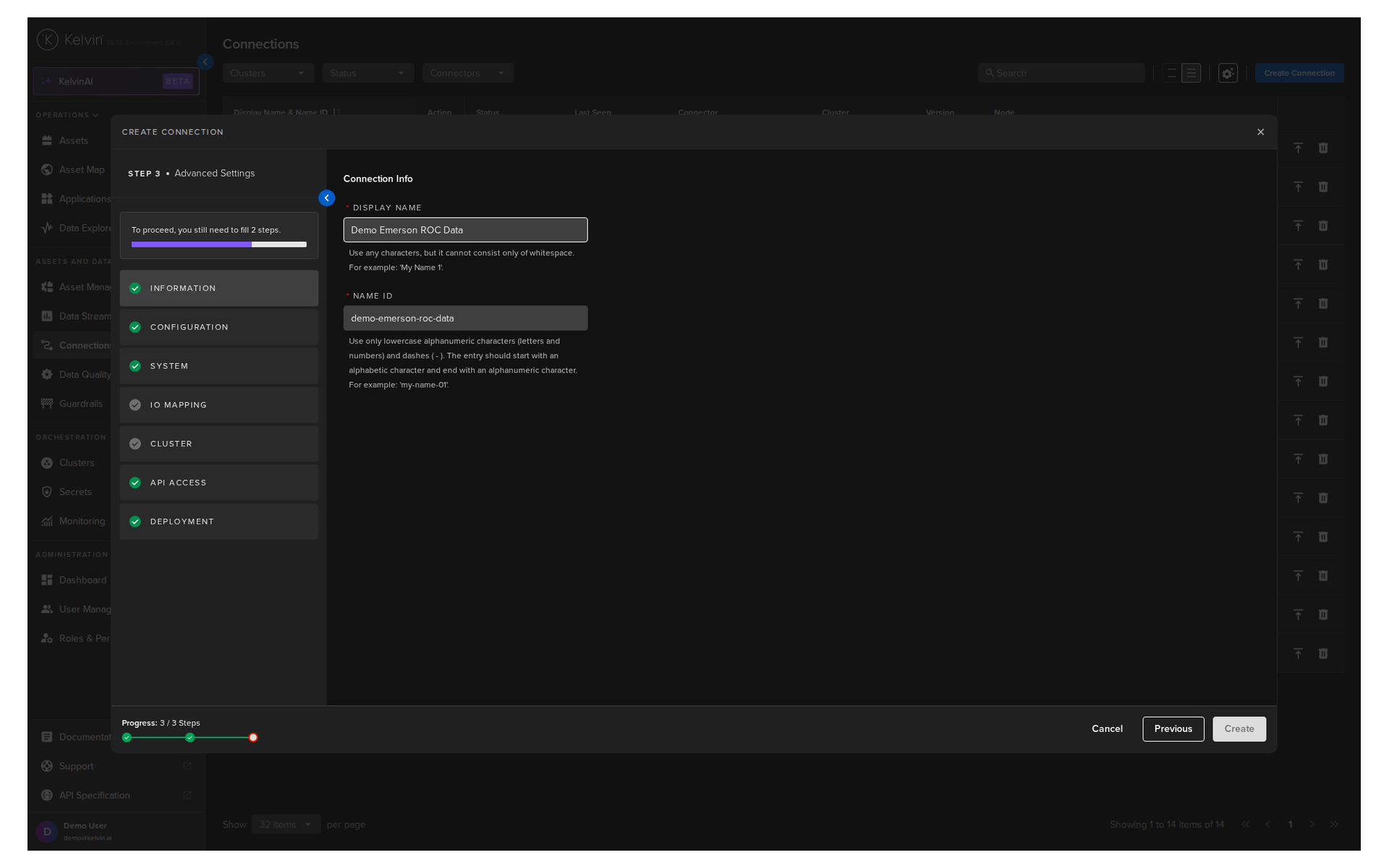Collapse the wizard steps panel with blue chevron
The image size is (1389, 868).
[326, 198]
